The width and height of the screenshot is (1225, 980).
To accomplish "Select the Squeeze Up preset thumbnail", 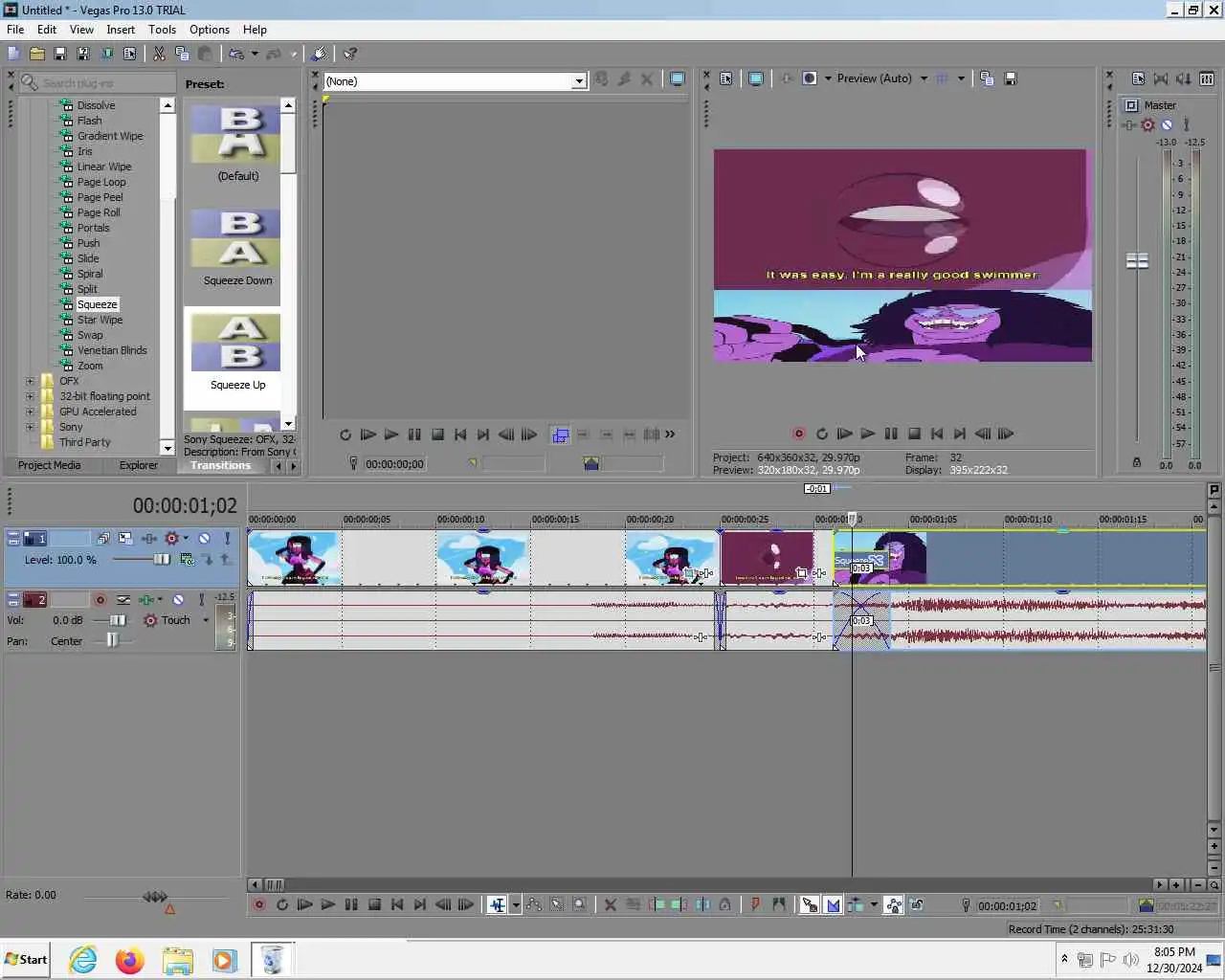I will click(236, 343).
